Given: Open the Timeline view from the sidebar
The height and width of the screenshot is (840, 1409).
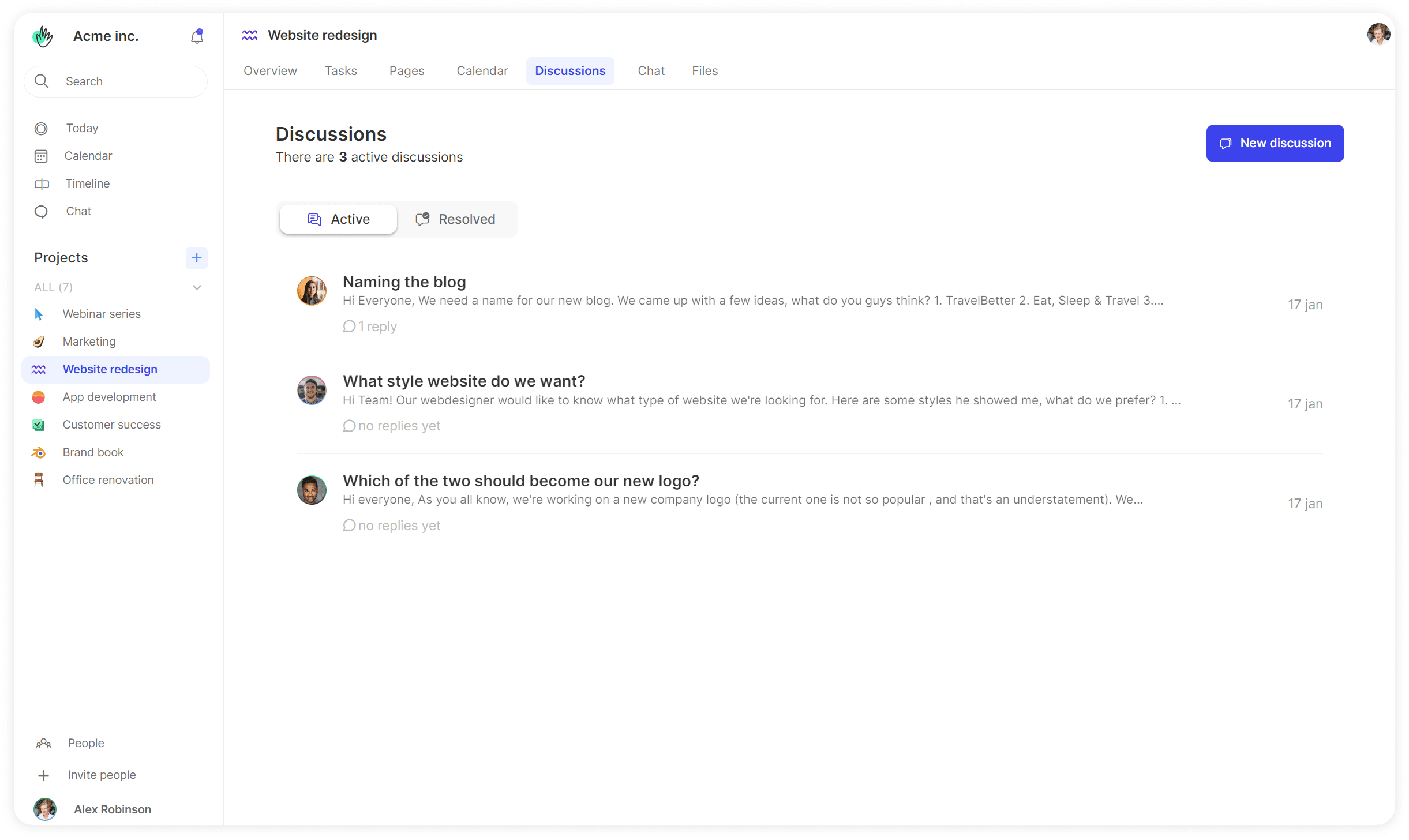Looking at the screenshot, I should click(87, 183).
